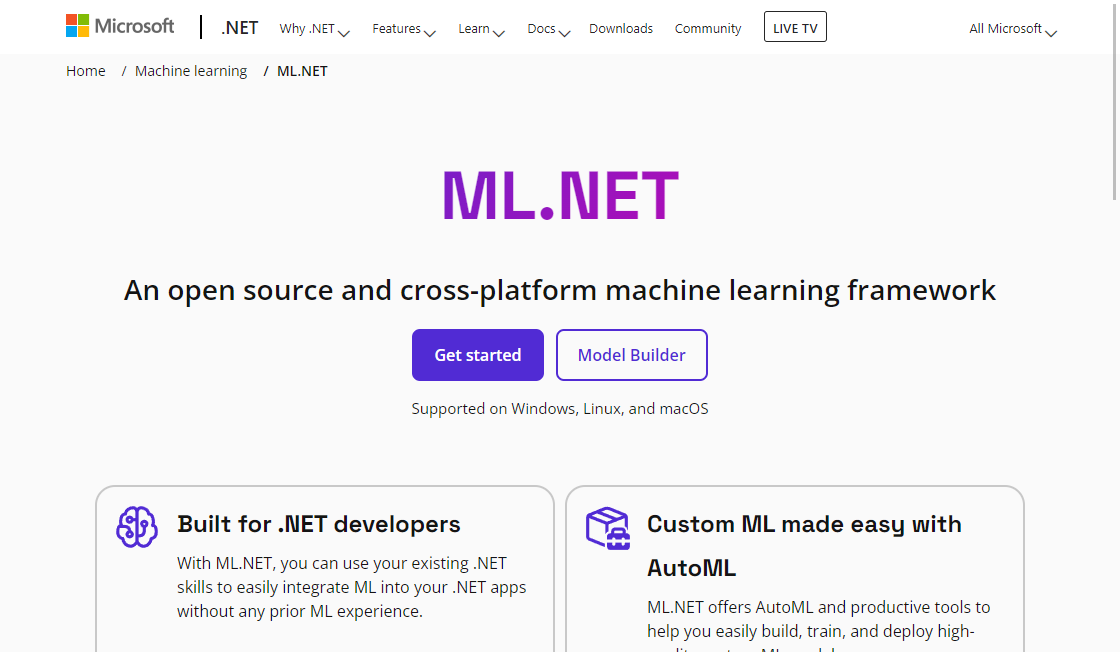Open the Community menu item
Image resolution: width=1120 pixels, height=652 pixels.
click(x=708, y=29)
